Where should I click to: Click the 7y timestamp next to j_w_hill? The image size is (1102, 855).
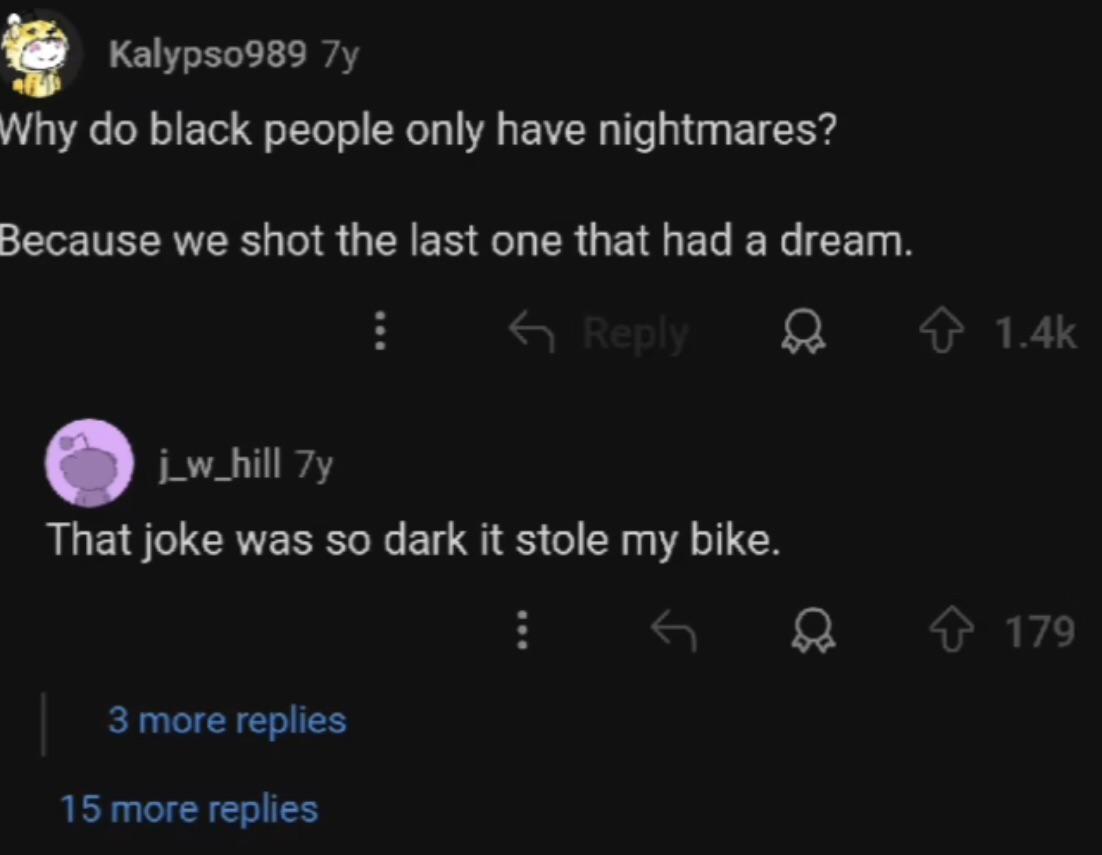(x=314, y=465)
